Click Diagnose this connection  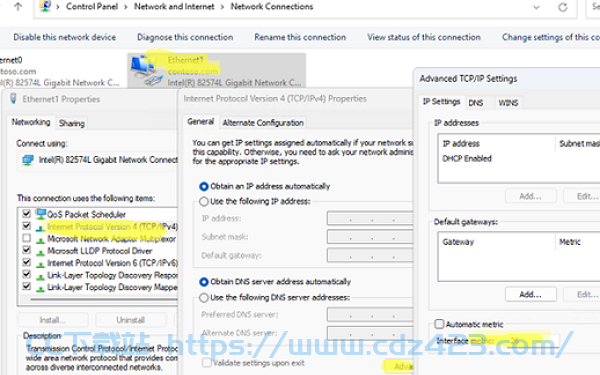tap(185, 37)
